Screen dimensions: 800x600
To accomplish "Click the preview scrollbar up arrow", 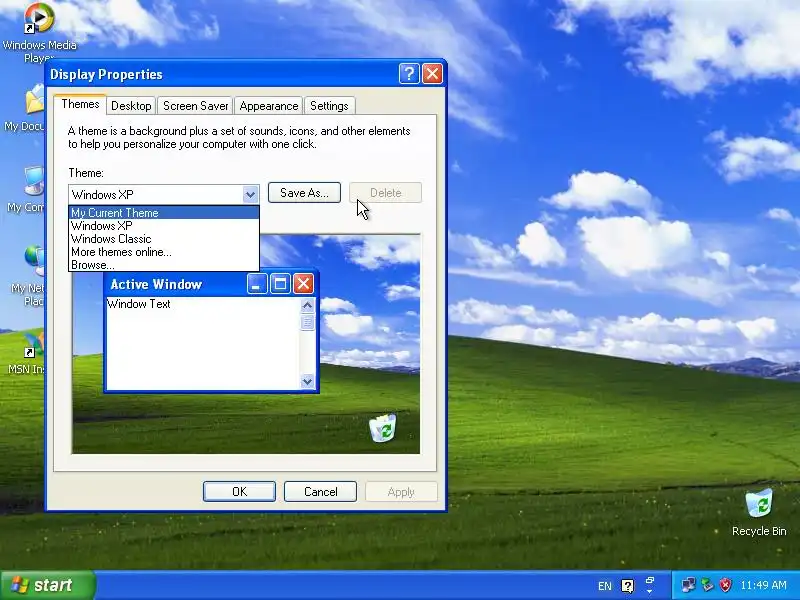I will [307, 306].
